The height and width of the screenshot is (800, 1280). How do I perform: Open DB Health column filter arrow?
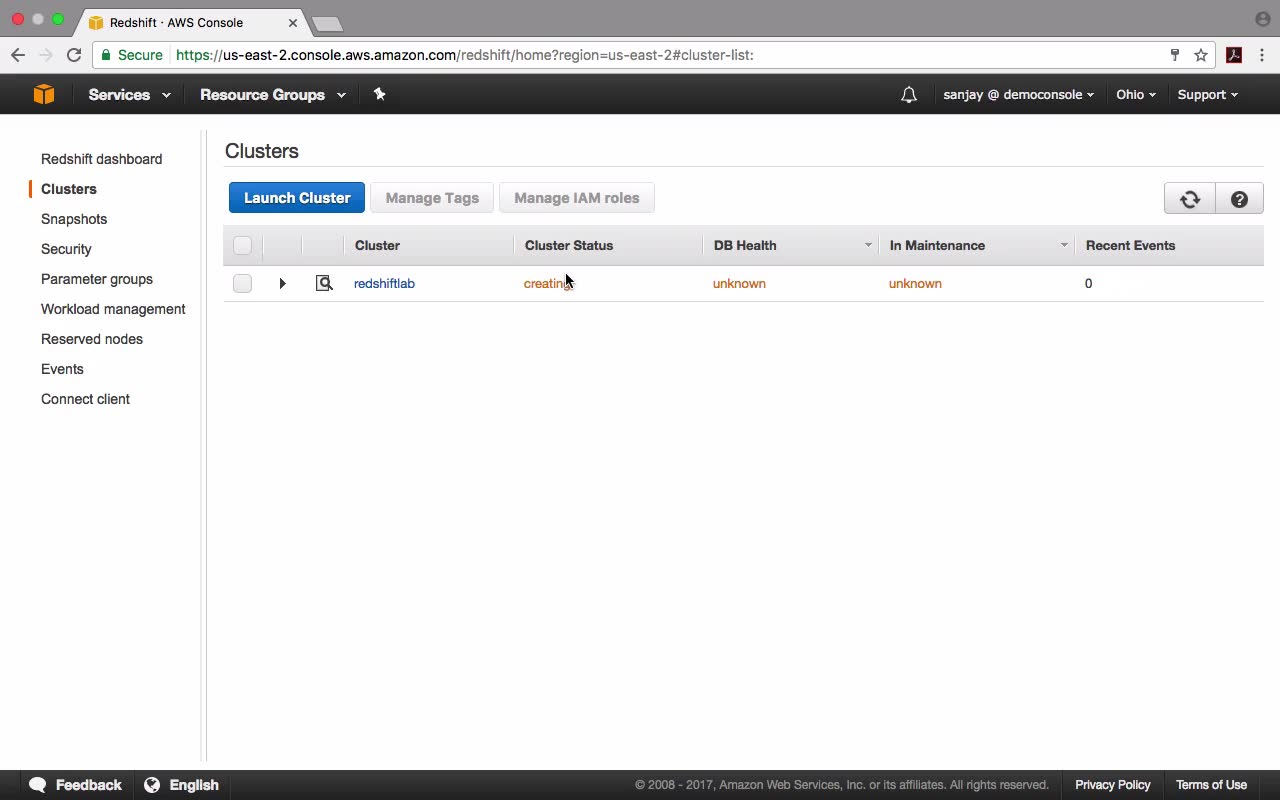868,245
